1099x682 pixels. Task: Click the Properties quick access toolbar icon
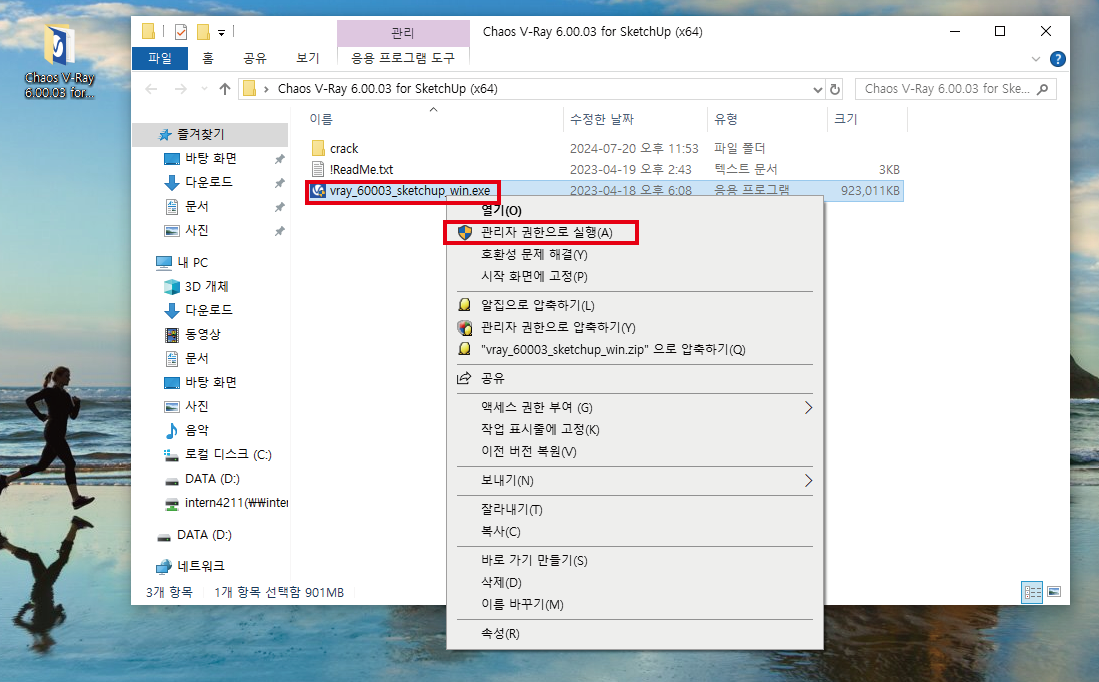[181, 32]
